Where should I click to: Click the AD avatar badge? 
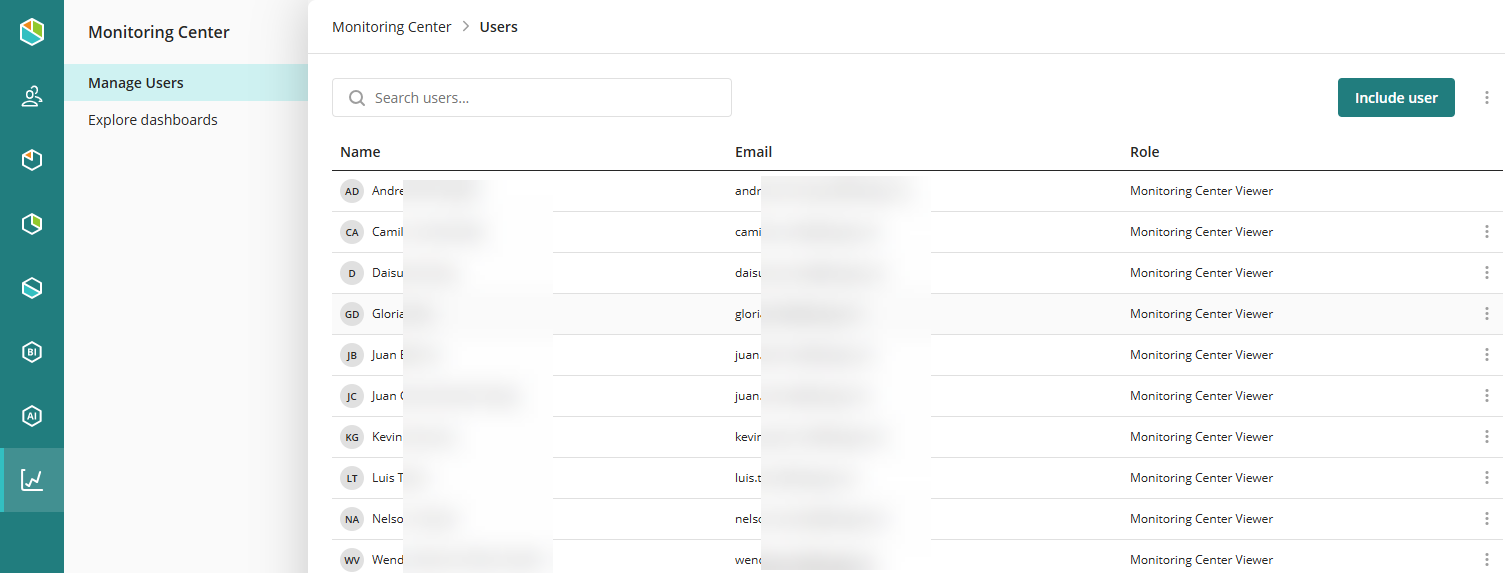point(352,191)
